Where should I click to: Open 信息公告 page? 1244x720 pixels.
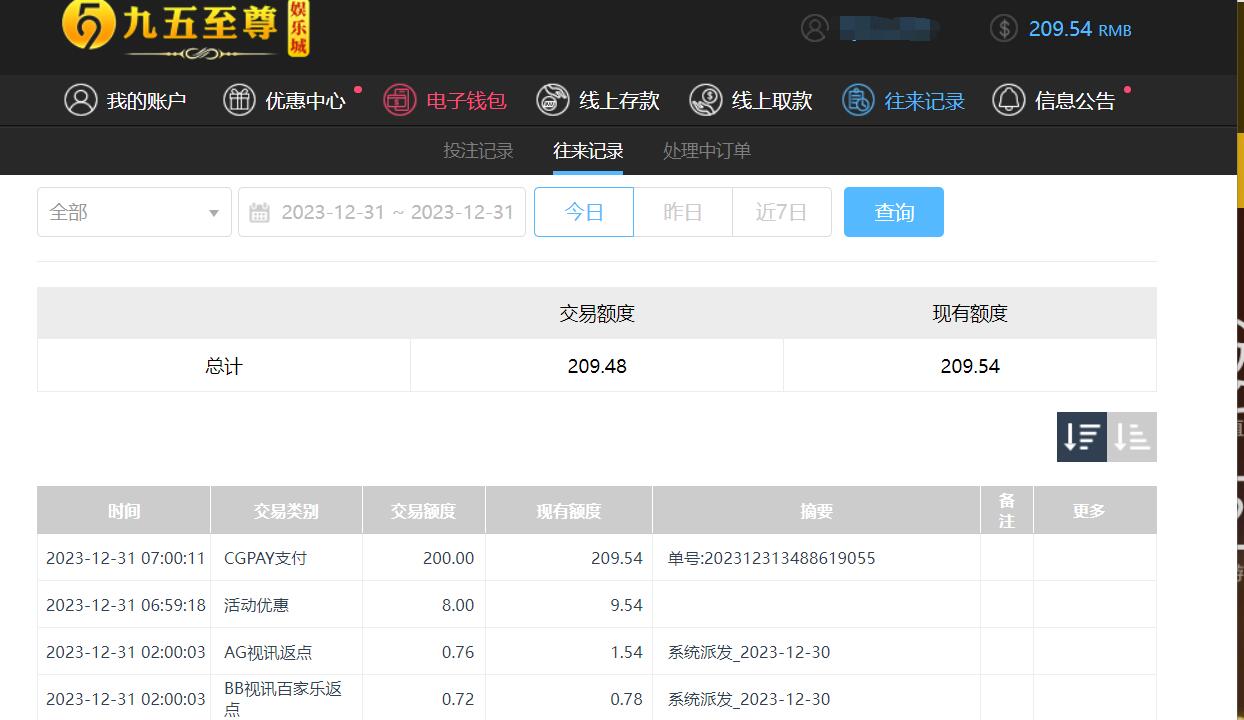1075,101
